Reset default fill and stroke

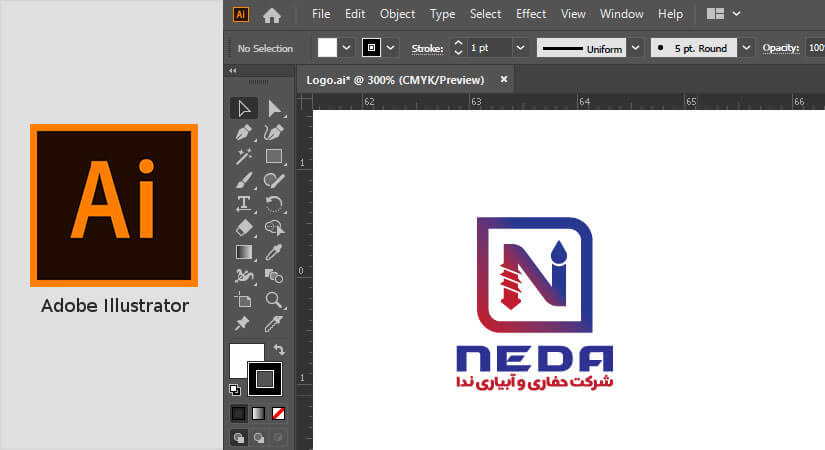click(x=235, y=389)
